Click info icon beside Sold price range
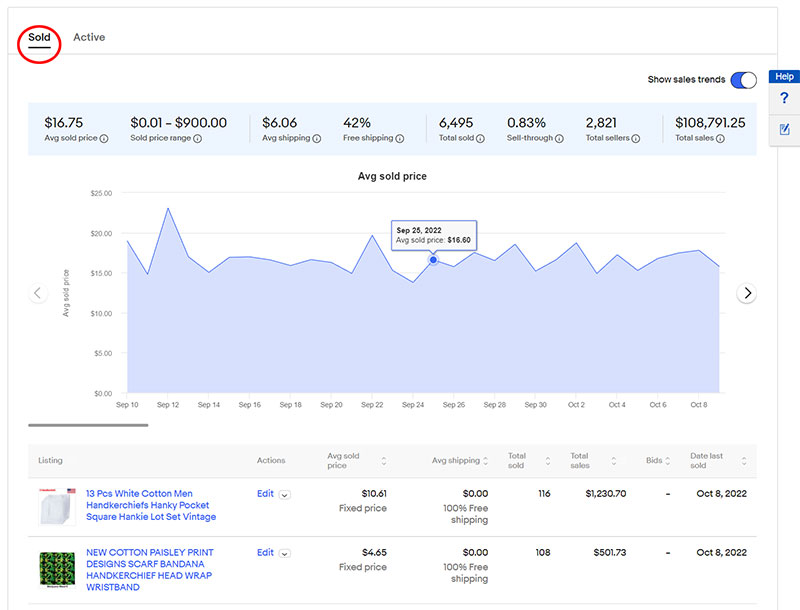The image size is (800, 610). click(x=197, y=138)
